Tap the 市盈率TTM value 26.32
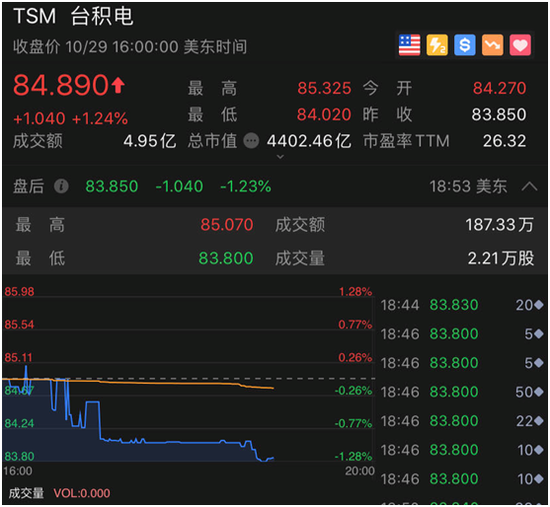Viewport: 550px width, 507px height. (x=504, y=141)
